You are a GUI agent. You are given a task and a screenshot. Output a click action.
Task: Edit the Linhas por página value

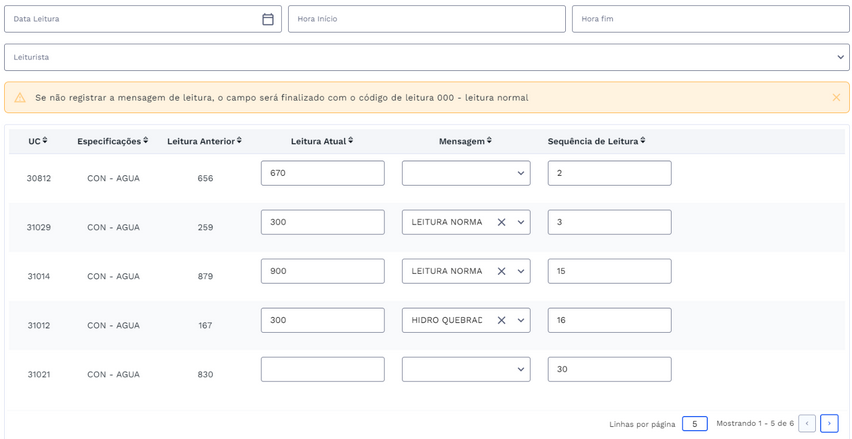(x=694, y=424)
